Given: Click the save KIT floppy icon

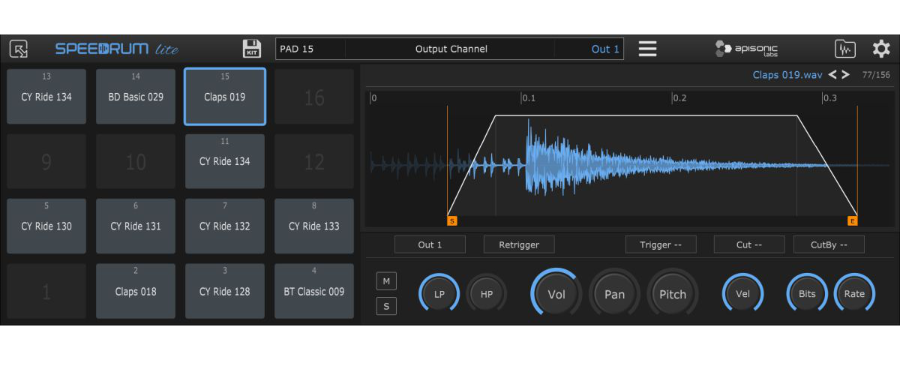Looking at the screenshot, I should click(x=251, y=49).
